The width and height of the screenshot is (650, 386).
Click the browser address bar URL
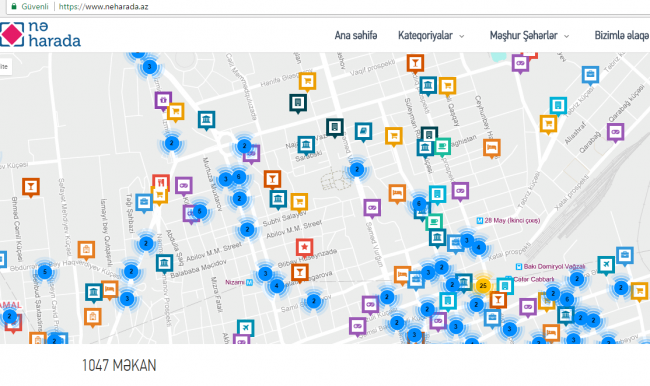click(x=103, y=7)
